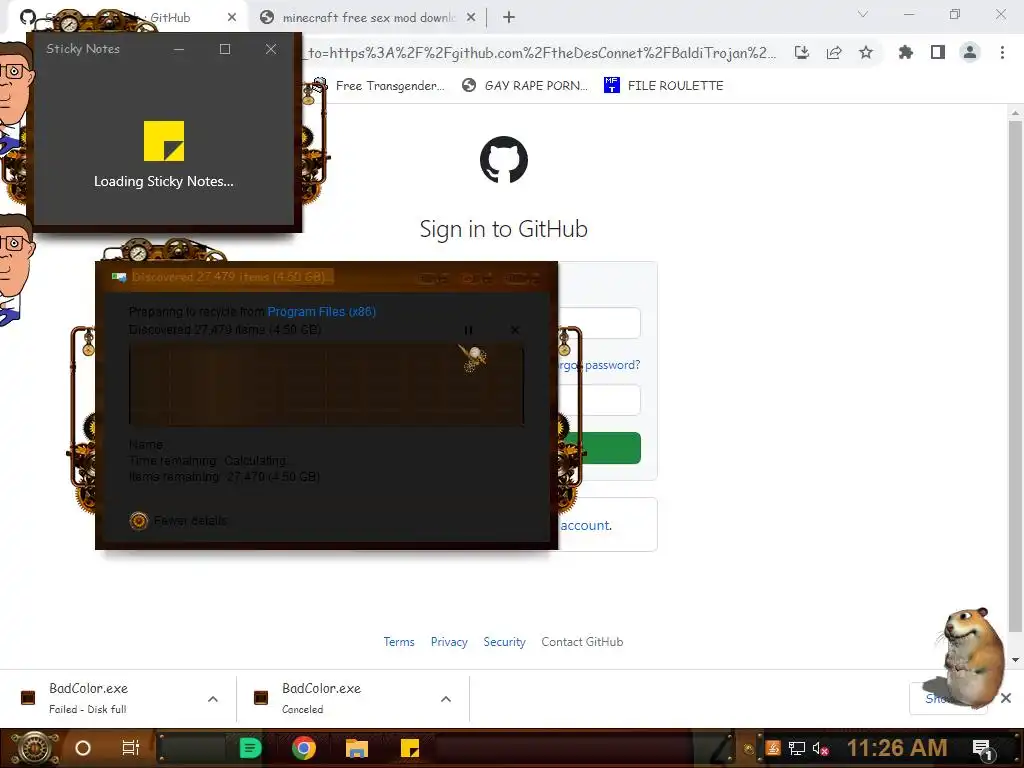This screenshot has width=1024, height=768.
Task: Open the green chat app on taskbar
Action: (x=251, y=748)
